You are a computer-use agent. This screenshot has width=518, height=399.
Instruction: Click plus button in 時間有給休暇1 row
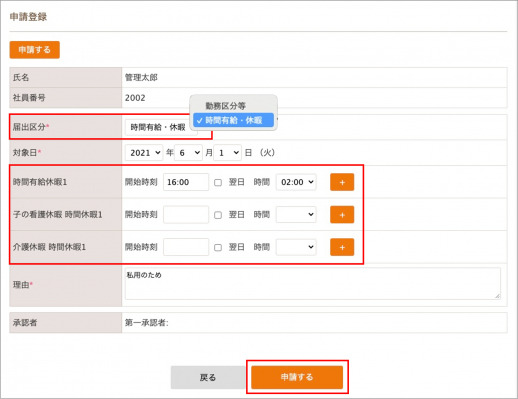[342, 182]
